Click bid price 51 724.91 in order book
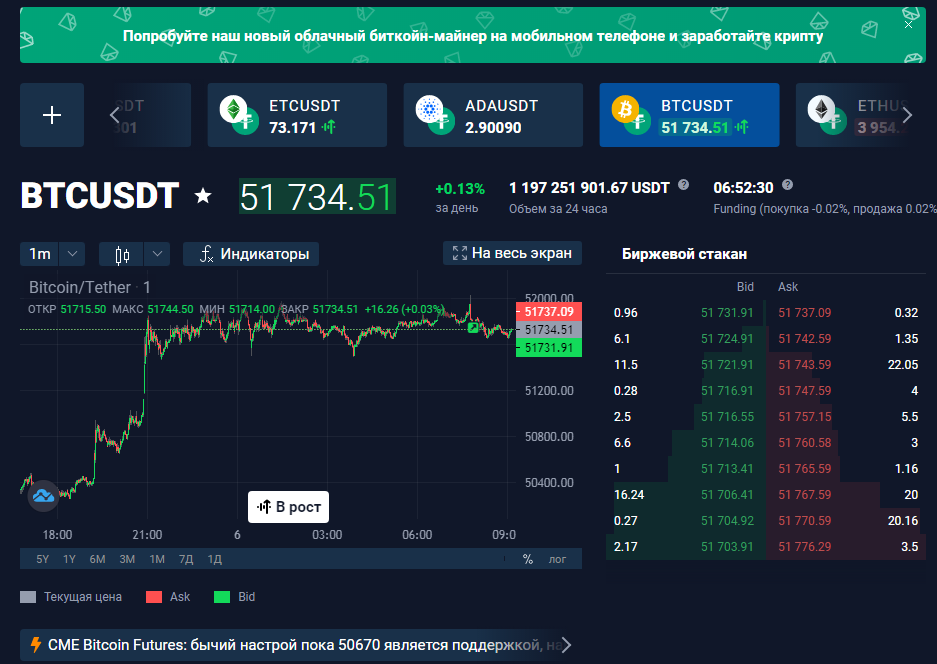 [727, 338]
